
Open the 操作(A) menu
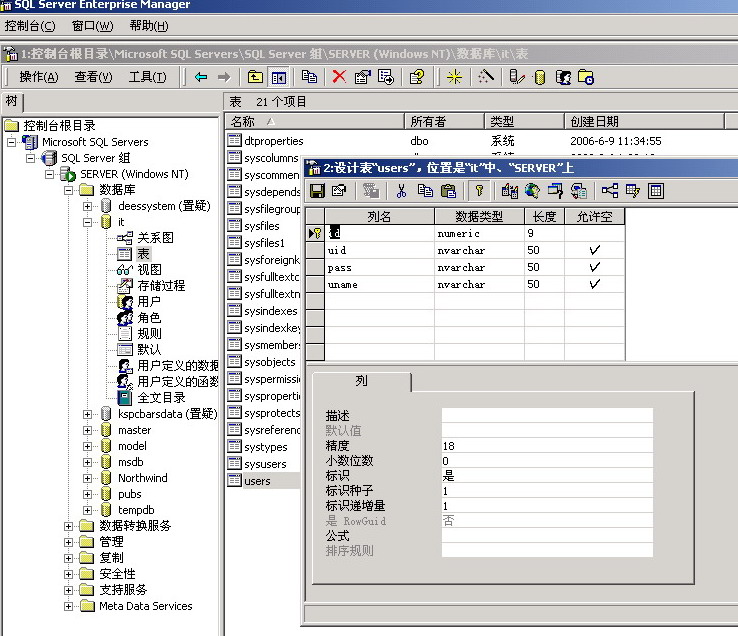point(39,77)
